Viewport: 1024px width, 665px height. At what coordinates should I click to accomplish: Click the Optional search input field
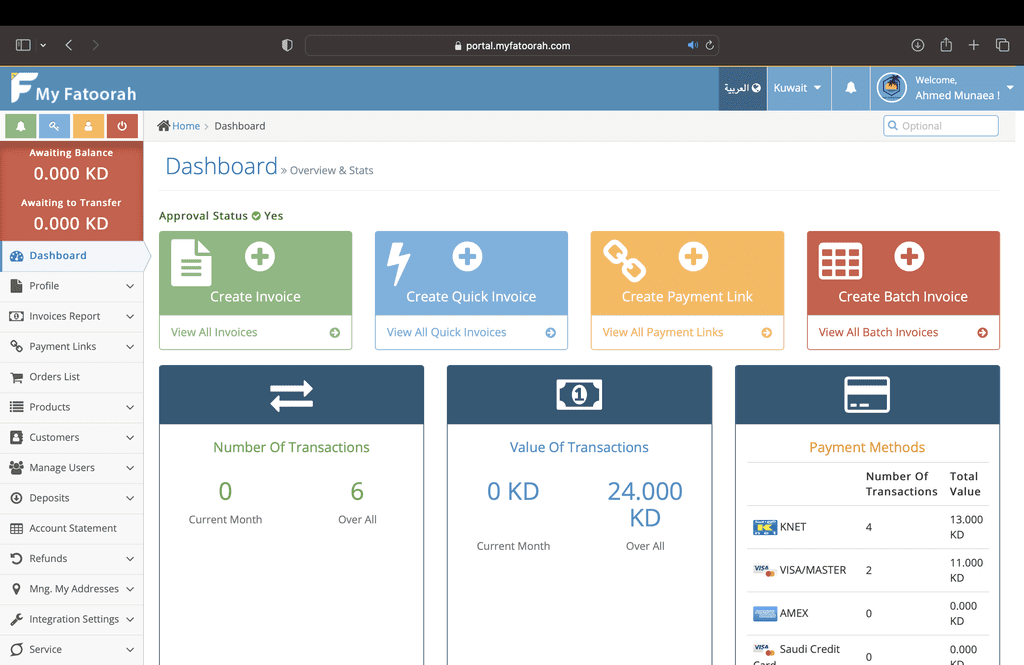pos(941,126)
